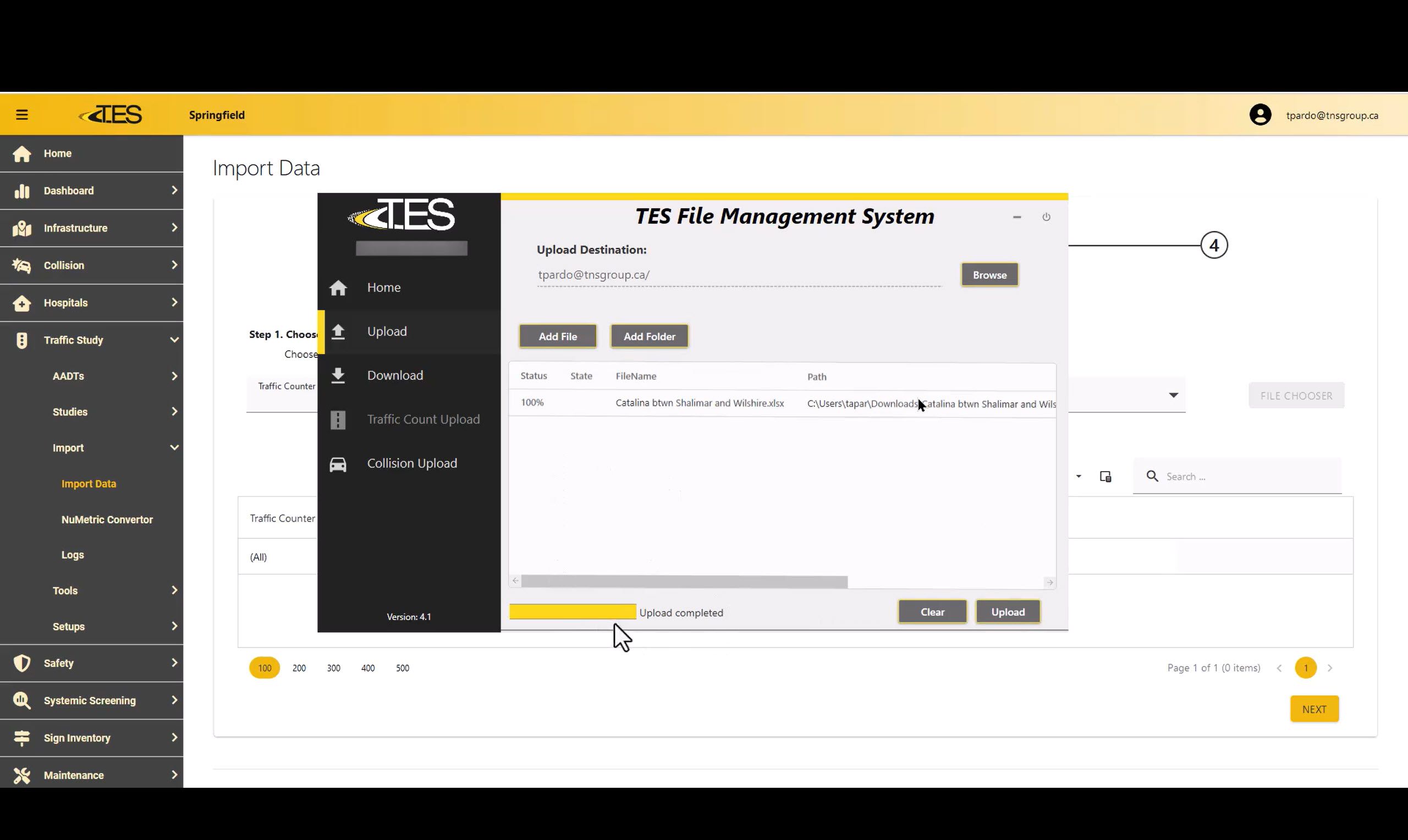Image resolution: width=1408 pixels, height=840 pixels.
Task: Click the Maintenance tools icon
Action: tap(21, 775)
